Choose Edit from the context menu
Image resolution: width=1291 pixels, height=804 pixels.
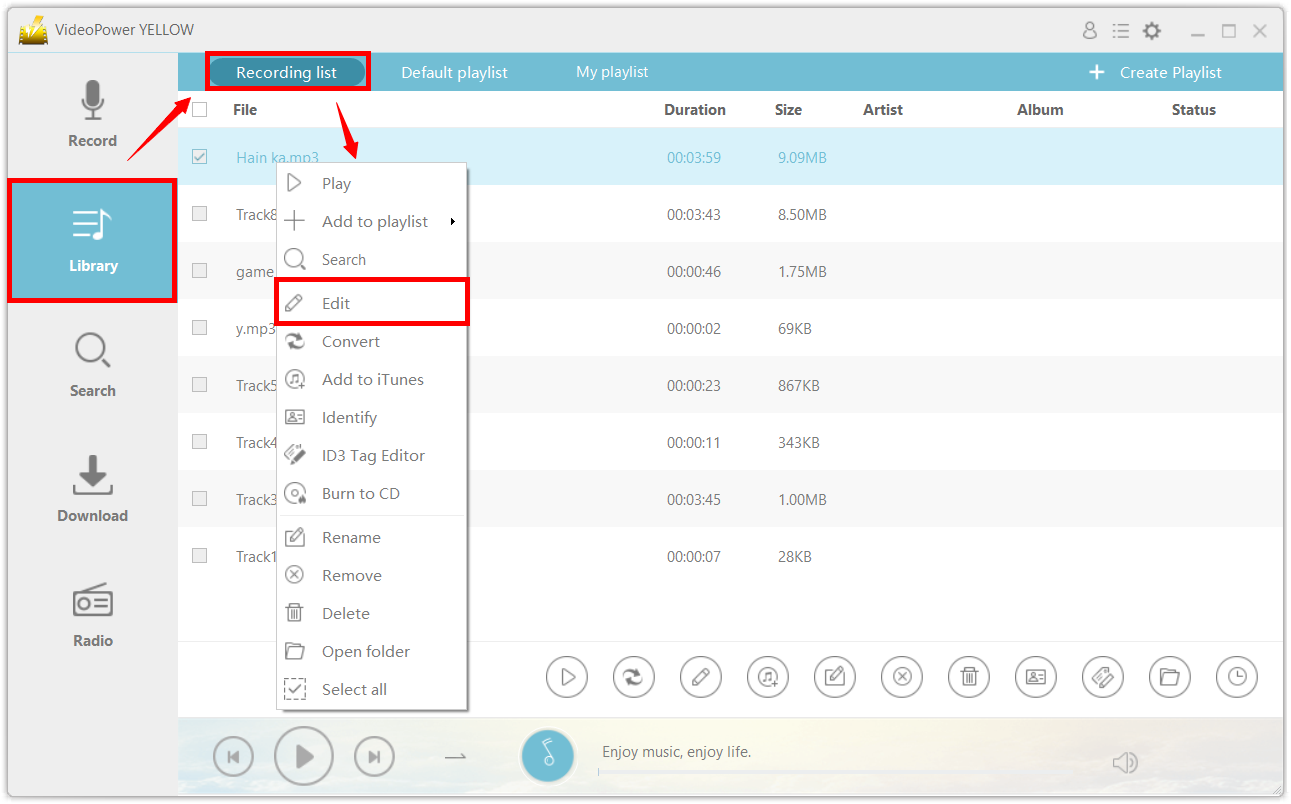pyautogui.click(x=335, y=303)
